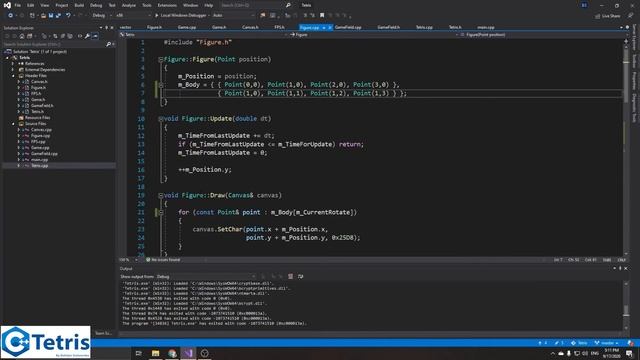Viewport: 640px width, 360px height.
Task: Open the Debug menu
Action: 96,5
